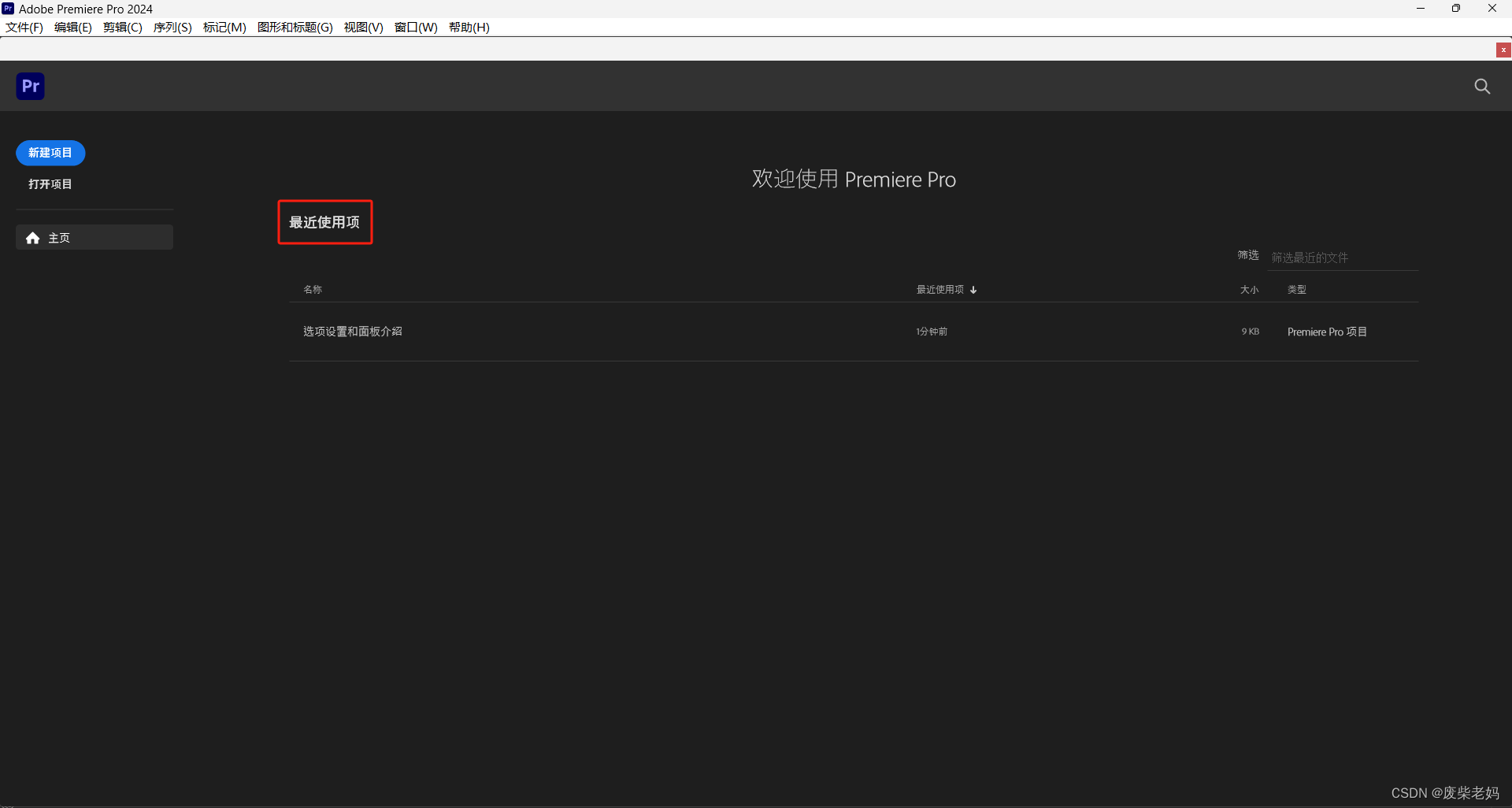This screenshot has width=1512, height=808.
Task: Close the Adobe Premiere Pro 2024 window
Action: click(1492, 9)
